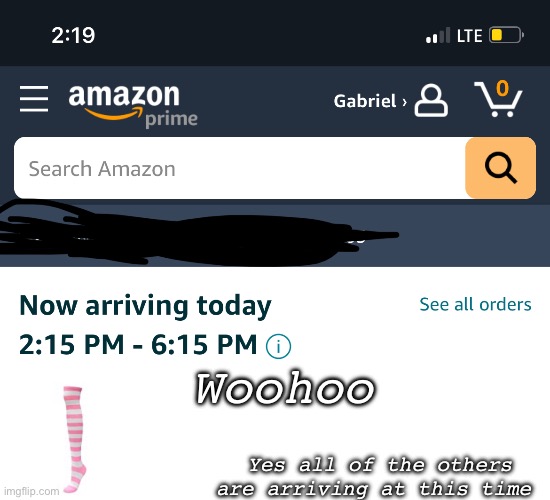Tap the delivery window info icon

(279, 346)
